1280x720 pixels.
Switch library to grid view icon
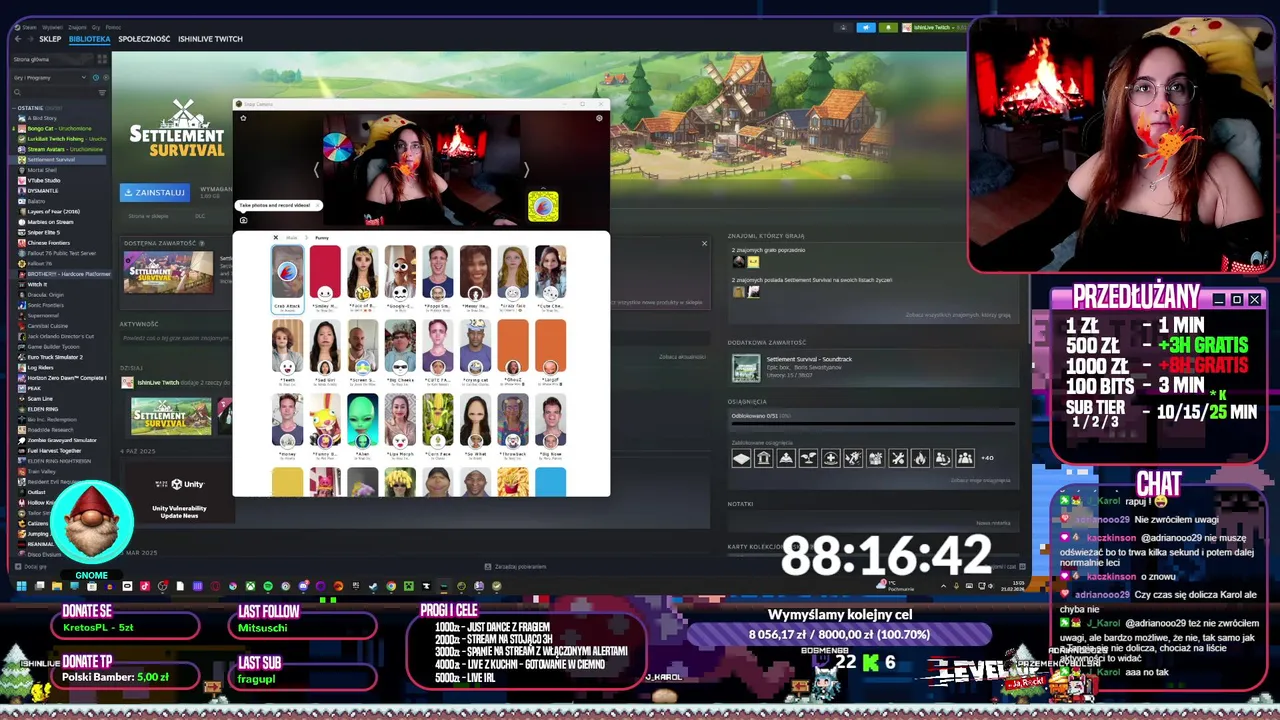click(x=102, y=59)
